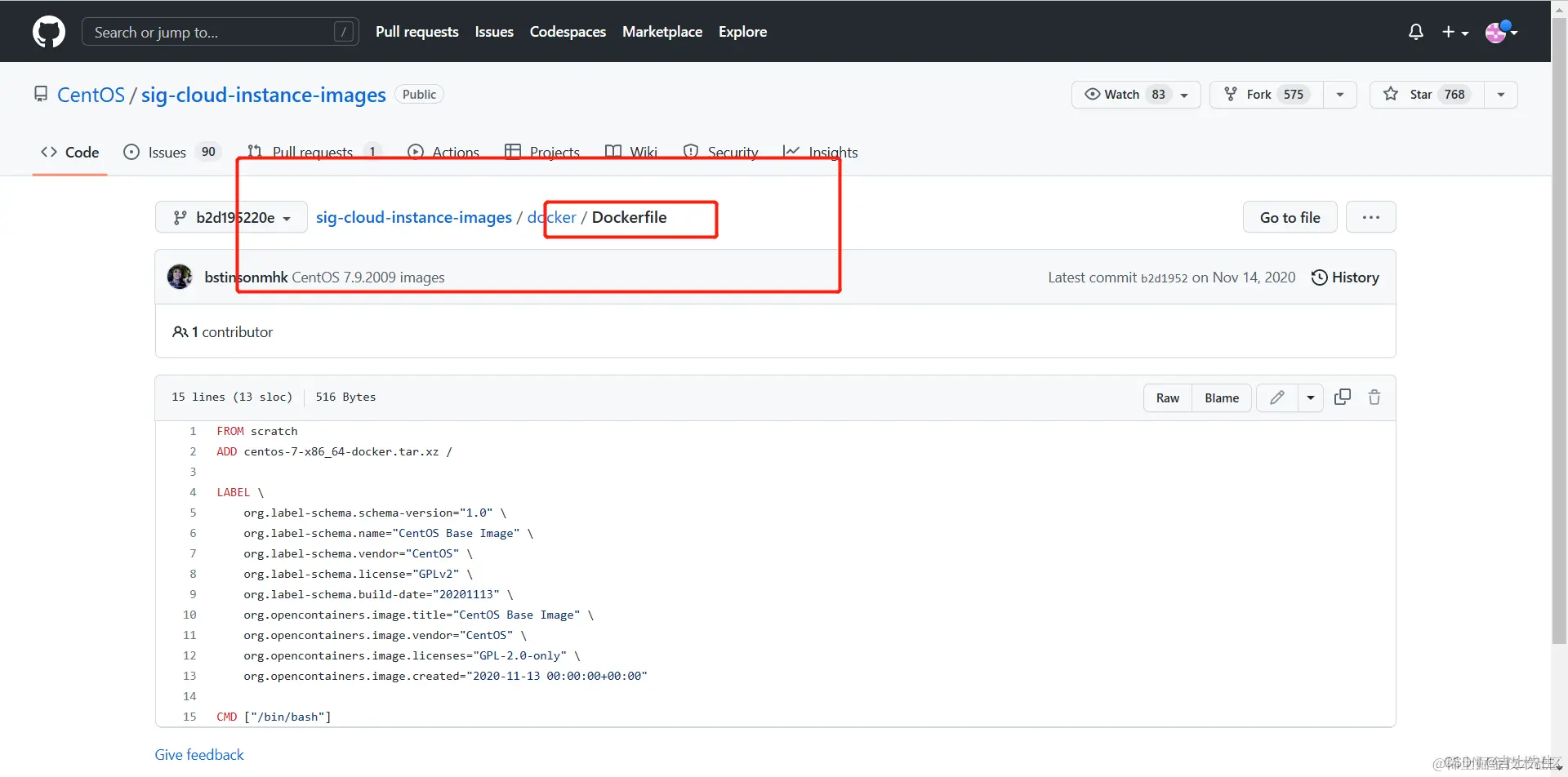This screenshot has width=1568, height=777.
Task: Go to Codespaces
Action: click(x=568, y=32)
